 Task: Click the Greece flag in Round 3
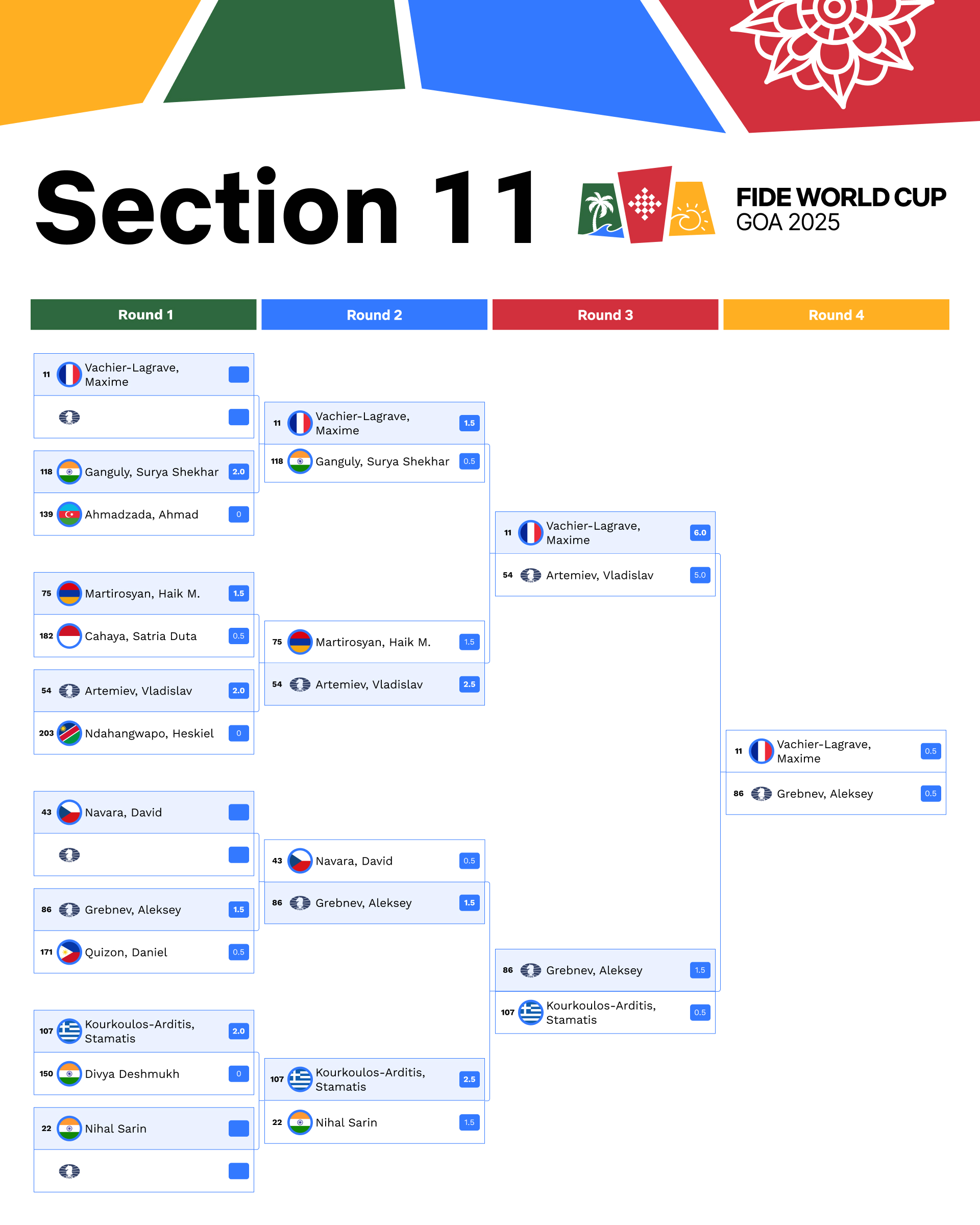point(531,1013)
